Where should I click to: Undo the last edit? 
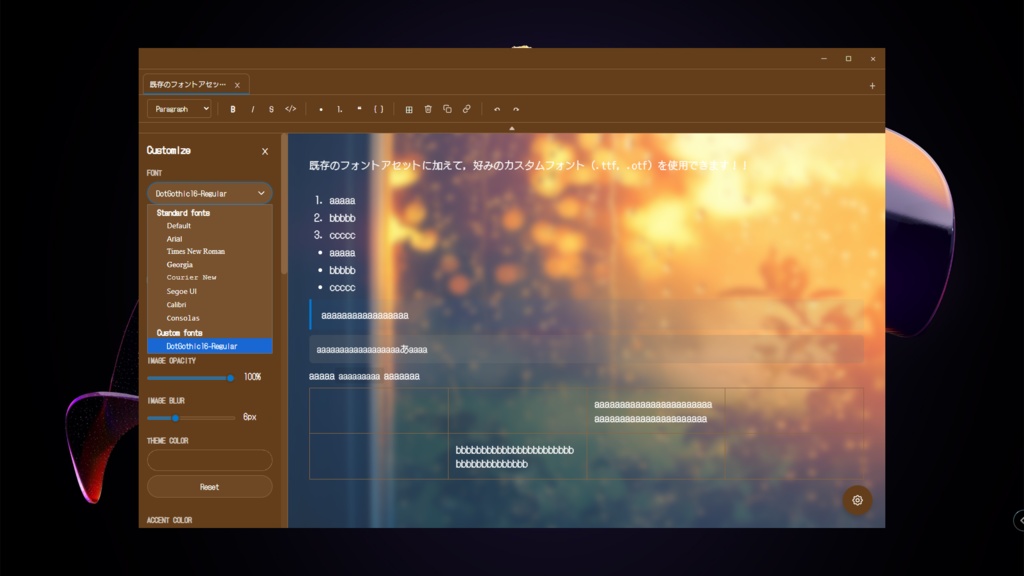pos(497,109)
